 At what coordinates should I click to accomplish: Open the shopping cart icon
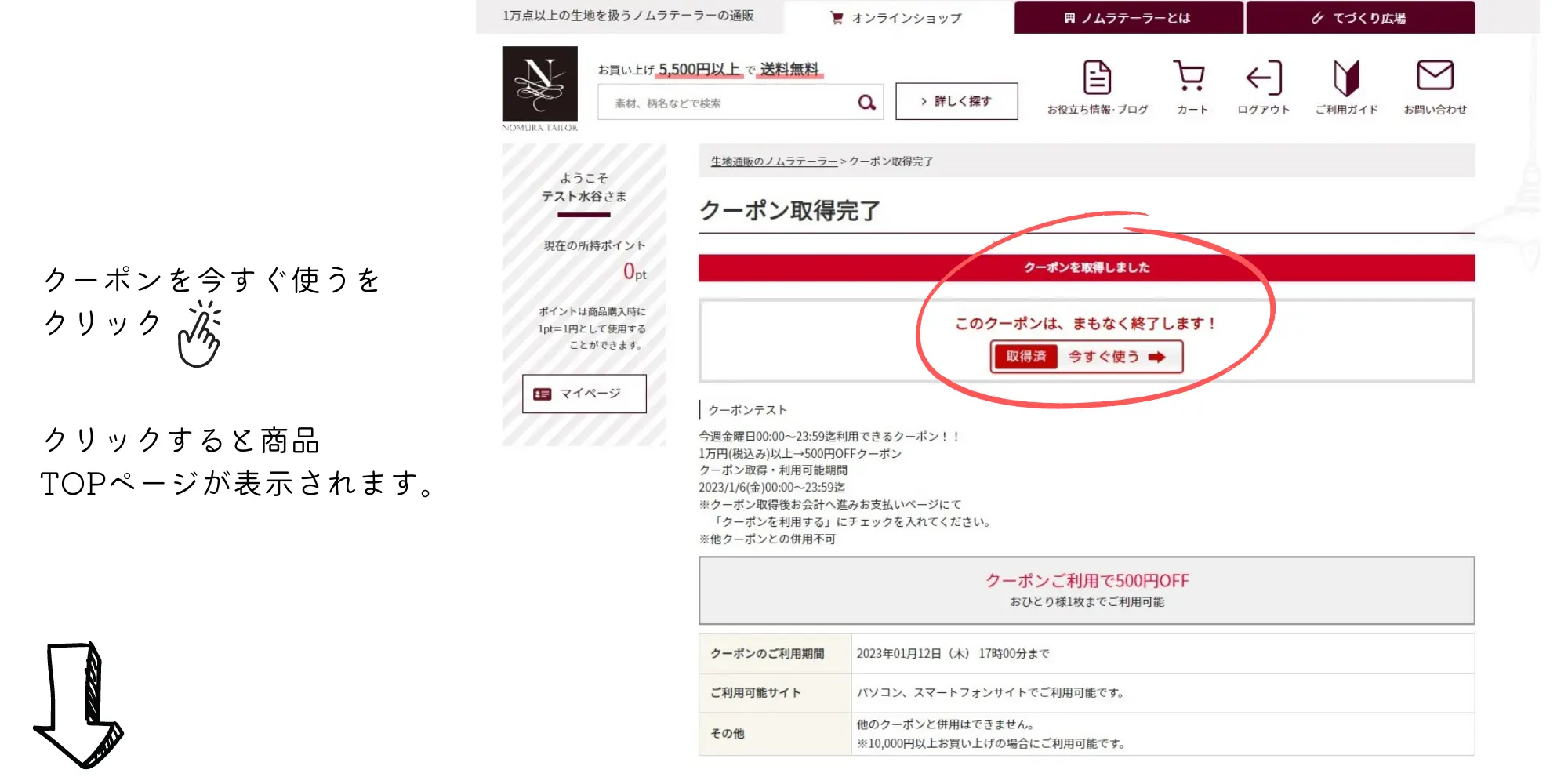1190,77
